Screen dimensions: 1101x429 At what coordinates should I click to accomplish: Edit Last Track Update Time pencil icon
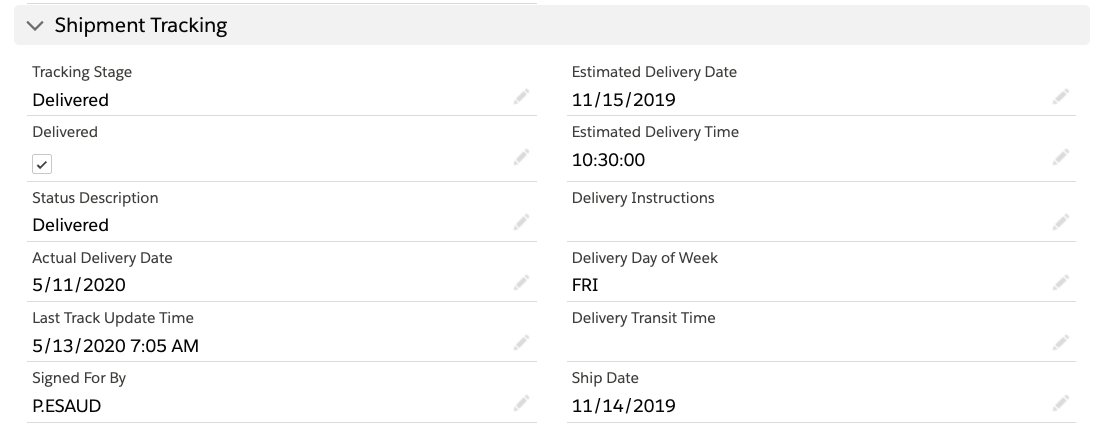(x=521, y=343)
